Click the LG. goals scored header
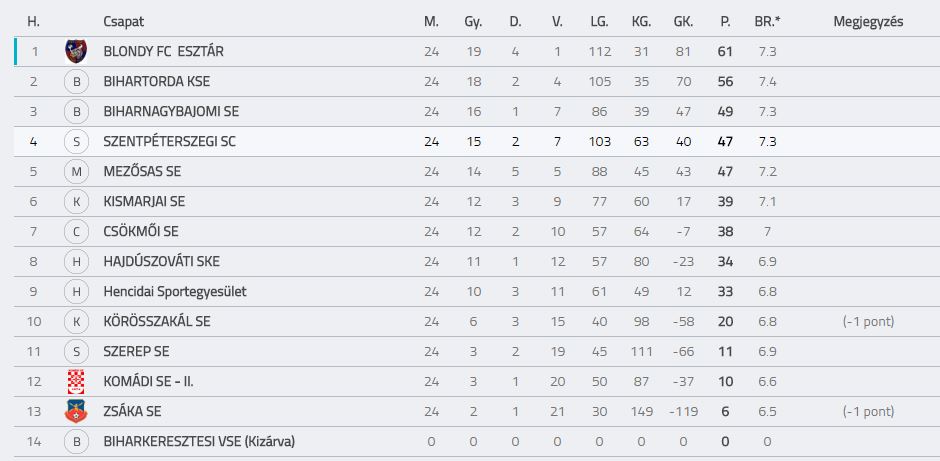Image resolution: width=940 pixels, height=461 pixels. tap(599, 22)
